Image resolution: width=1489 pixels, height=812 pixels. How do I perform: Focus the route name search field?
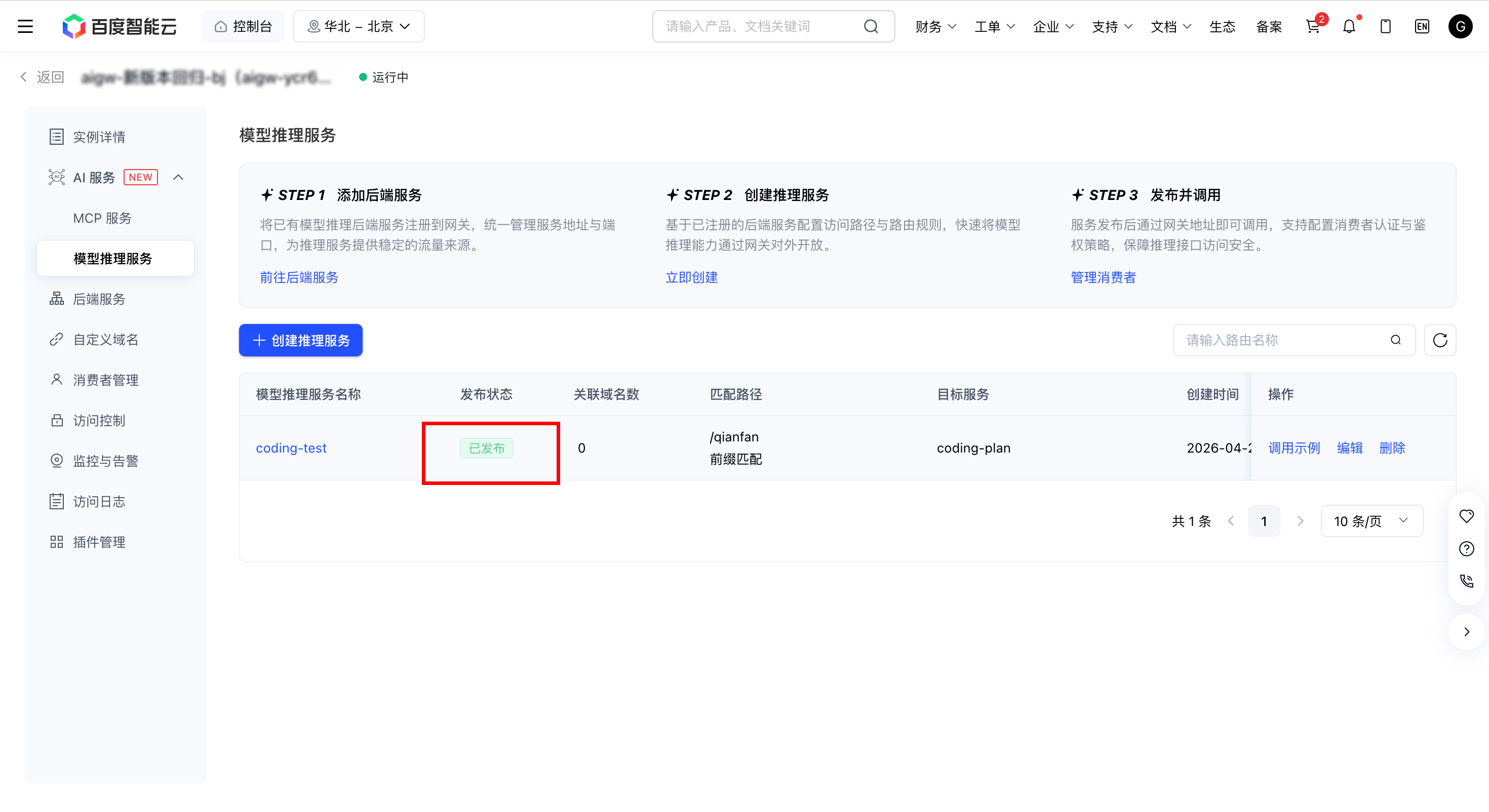1294,340
